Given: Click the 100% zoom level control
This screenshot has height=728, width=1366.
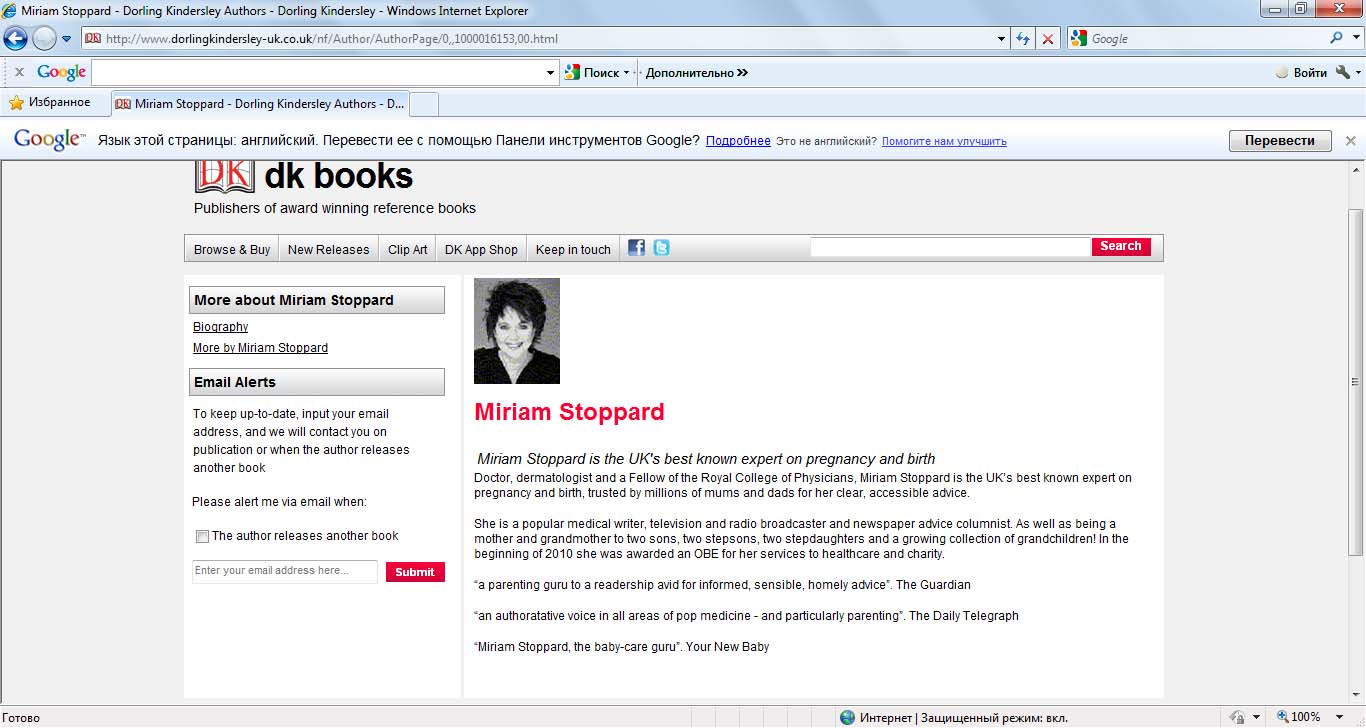Looking at the screenshot, I should click(x=1298, y=717).
